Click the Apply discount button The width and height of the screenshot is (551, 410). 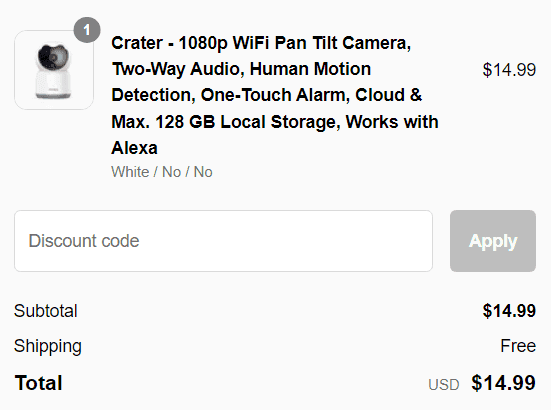tap(493, 241)
